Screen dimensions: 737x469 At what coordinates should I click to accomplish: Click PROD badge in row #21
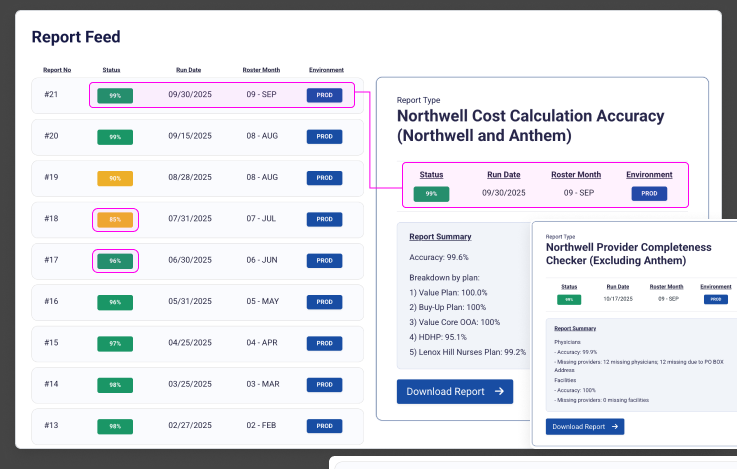(x=324, y=95)
